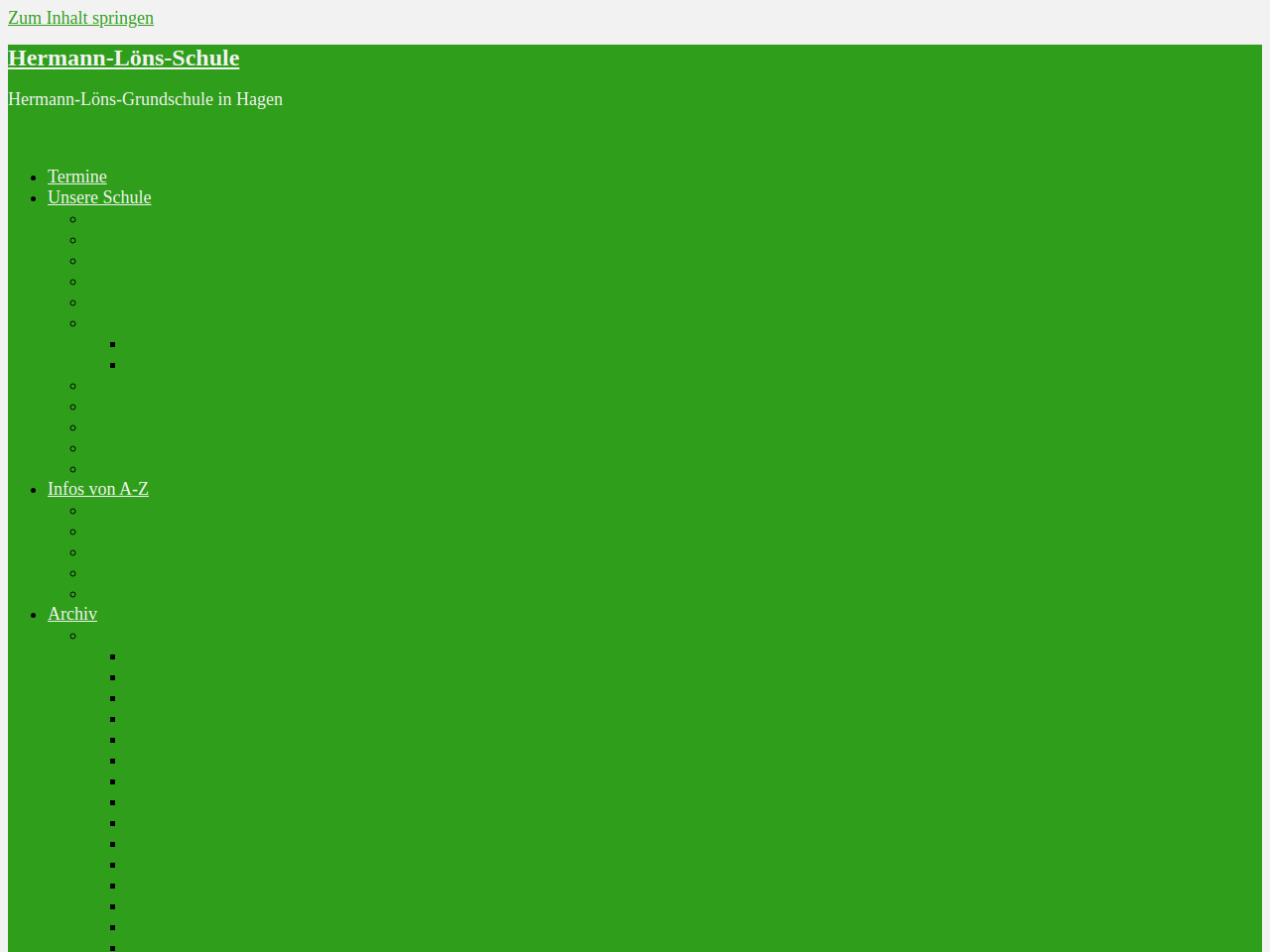The height and width of the screenshot is (952, 1270).
Task: Click the 'Zum Inhalt springen' skip link
Action: 80,18
